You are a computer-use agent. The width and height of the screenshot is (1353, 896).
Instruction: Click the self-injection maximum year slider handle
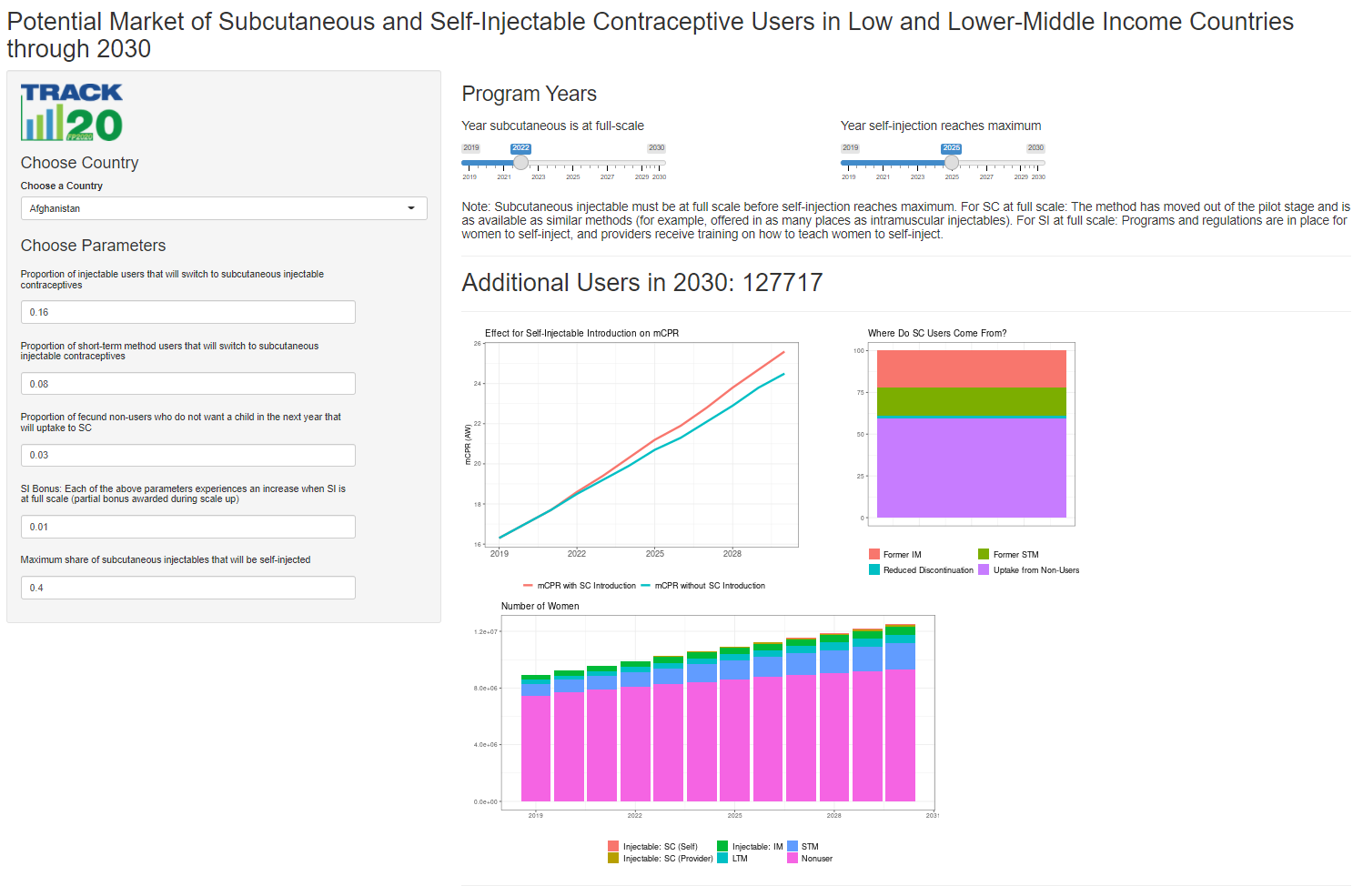[951, 163]
